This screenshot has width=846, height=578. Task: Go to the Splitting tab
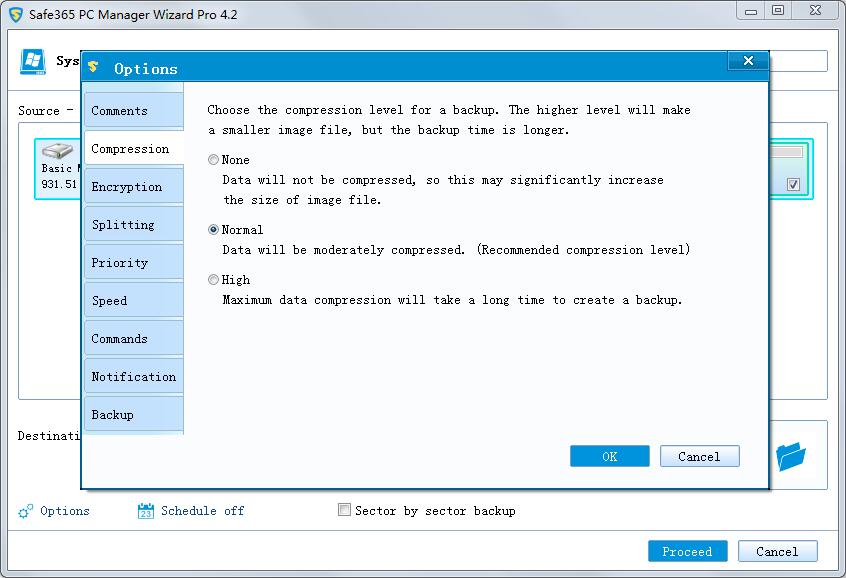click(123, 225)
